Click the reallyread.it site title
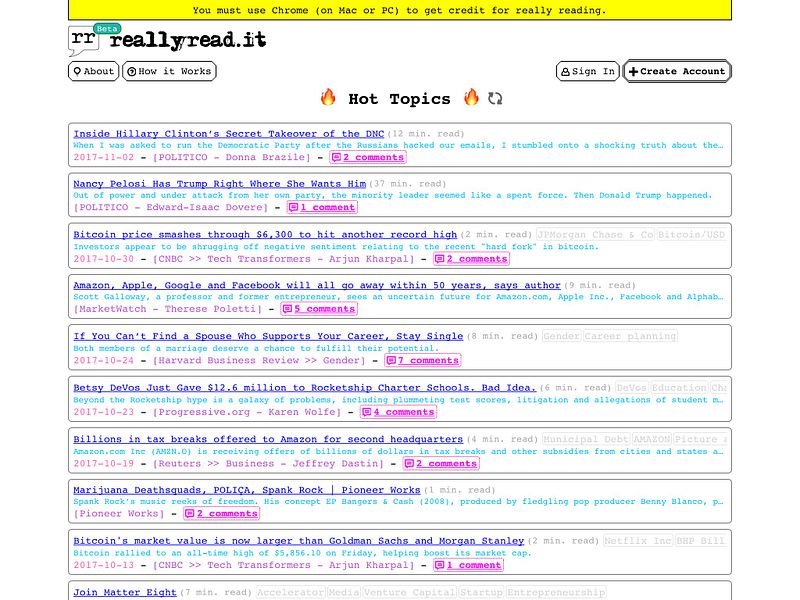 [188, 40]
